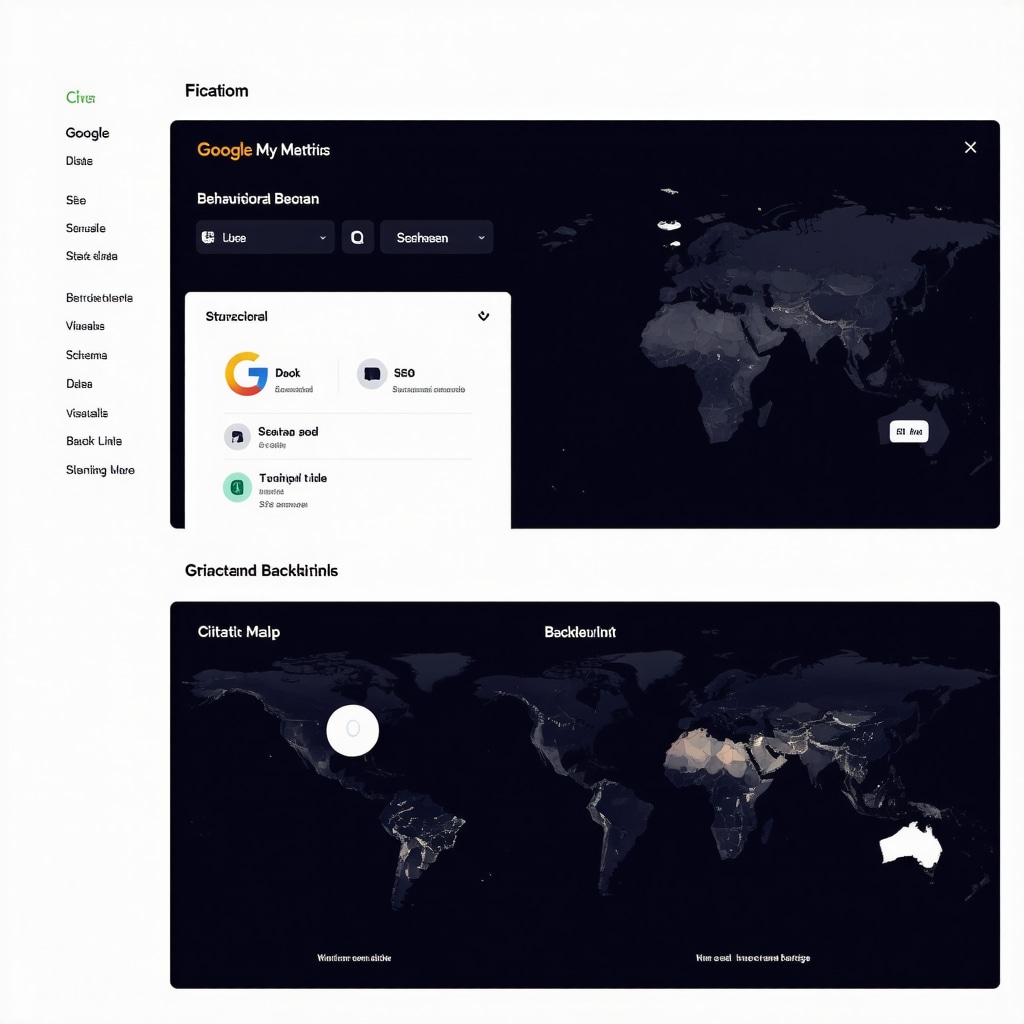Open Slaning Mare sidebar item
This screenshot has height=1024, width=1024.
pyautogui.click(x=100, y=470)
